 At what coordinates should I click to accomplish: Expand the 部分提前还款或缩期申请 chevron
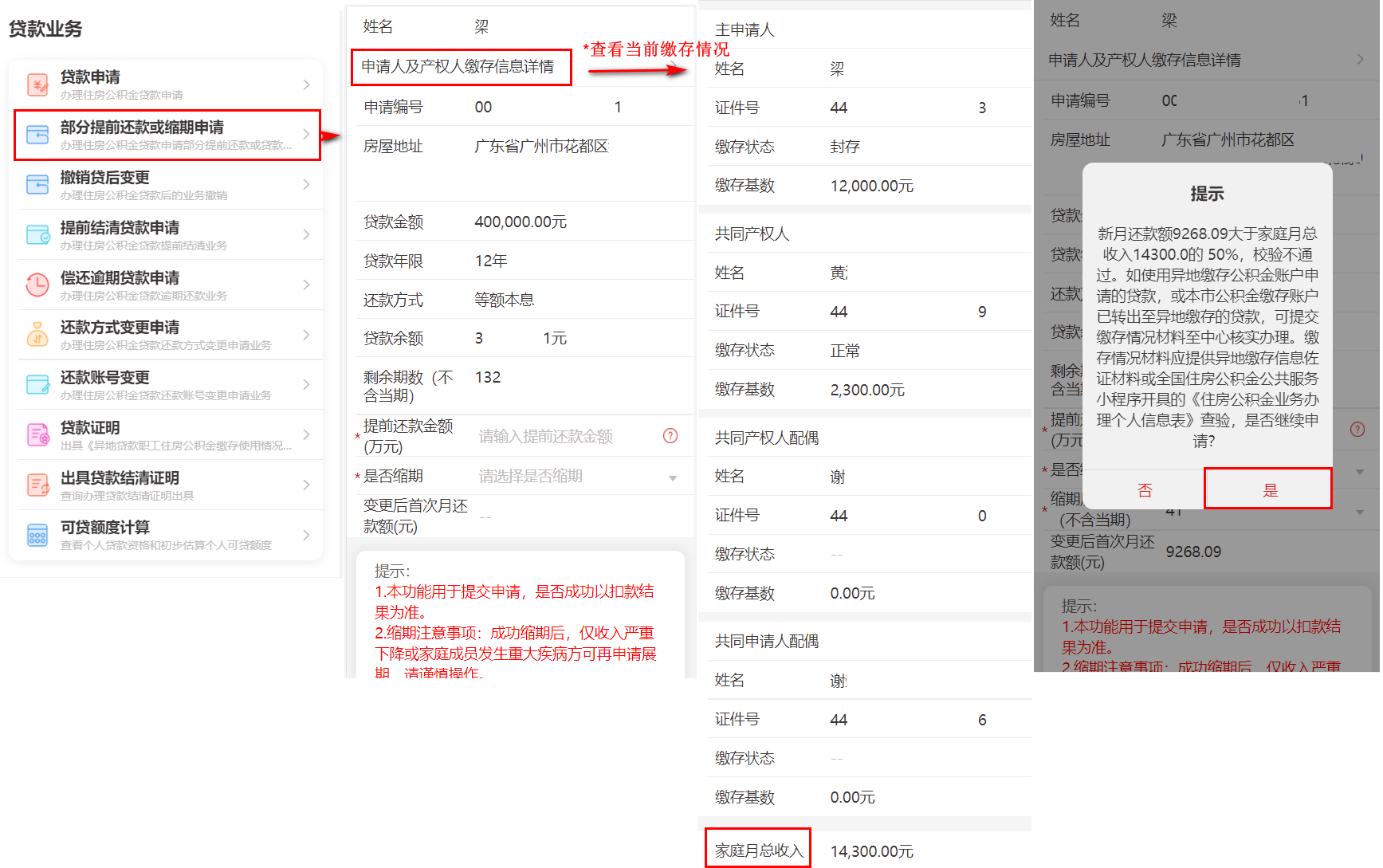(306, 135)
